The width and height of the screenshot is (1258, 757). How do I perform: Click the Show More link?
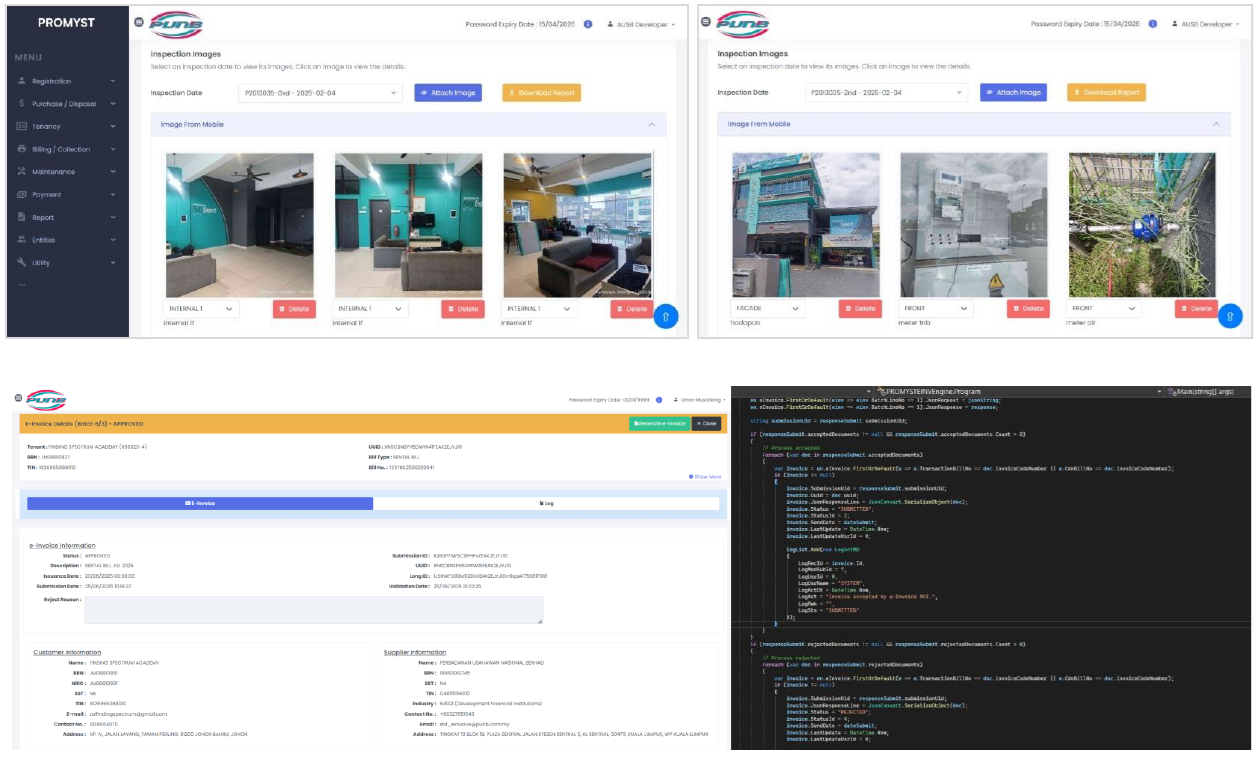pyautogui.click(x=705, y=477)
